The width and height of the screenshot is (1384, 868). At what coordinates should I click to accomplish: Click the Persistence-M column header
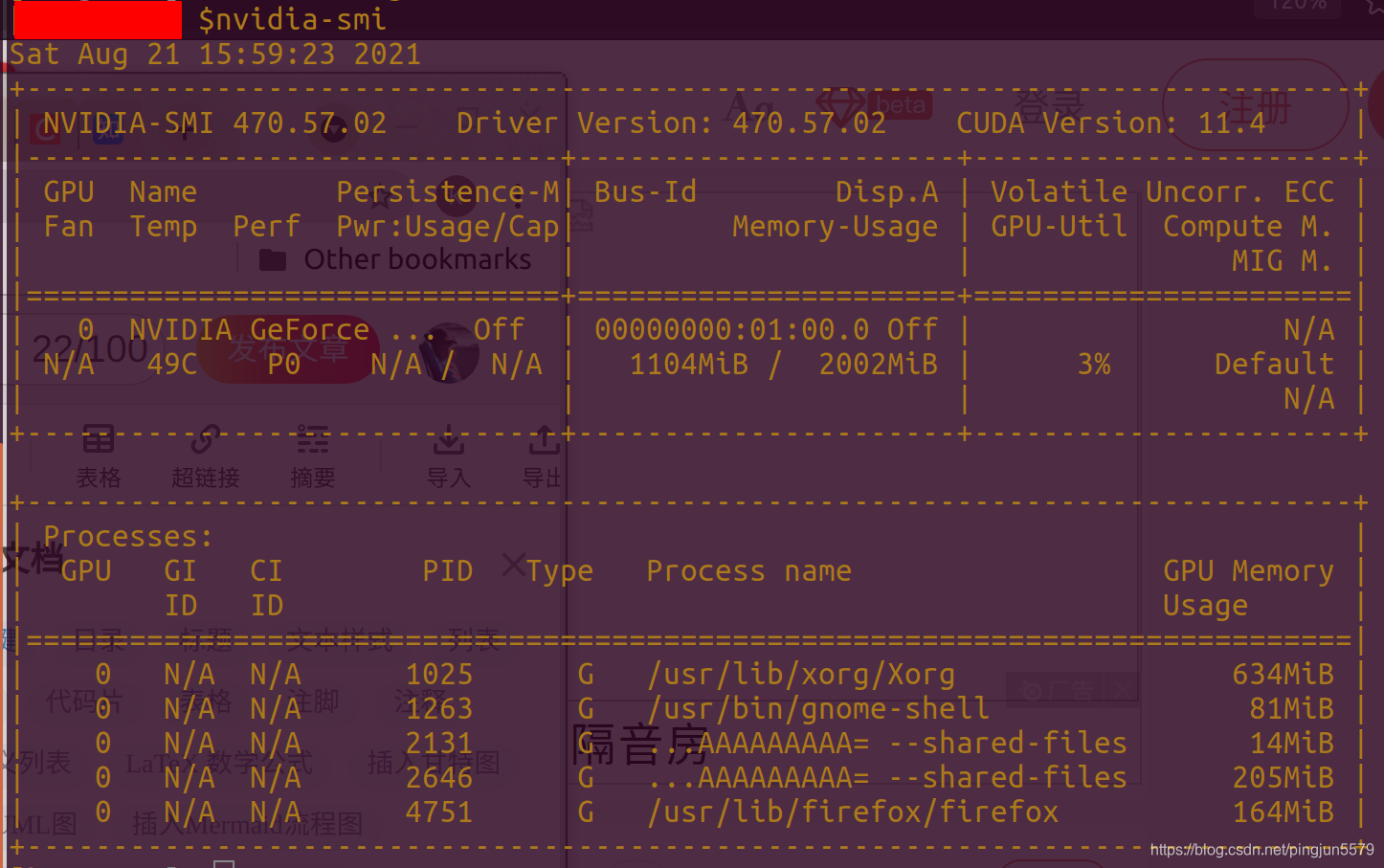[x=448, y=192]
